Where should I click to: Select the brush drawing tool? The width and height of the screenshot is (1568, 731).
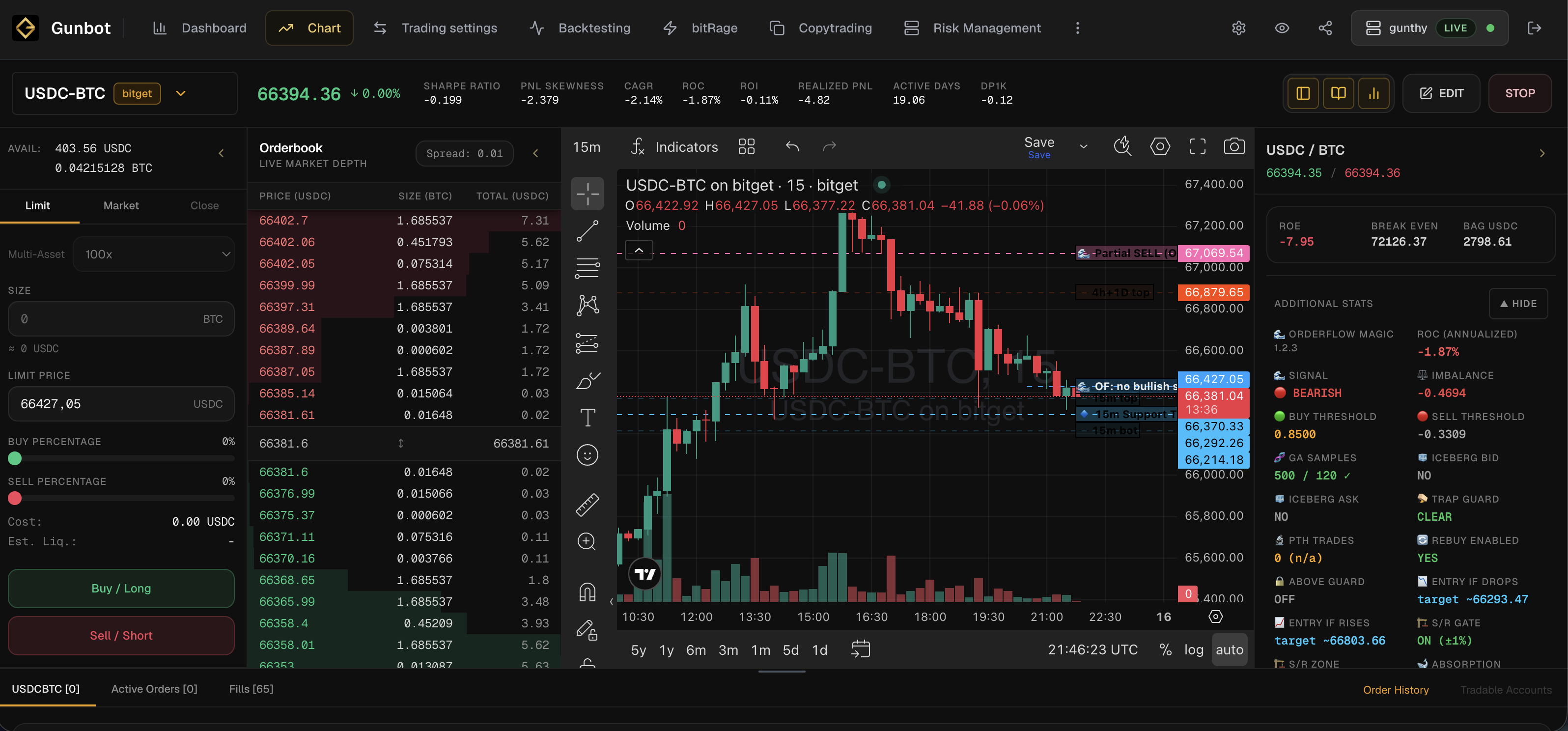click(588, 380)
